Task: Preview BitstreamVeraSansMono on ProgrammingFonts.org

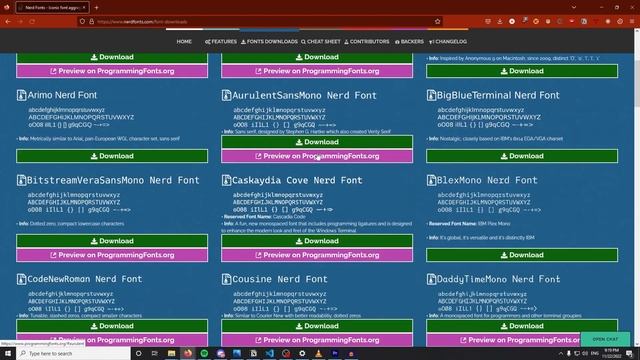Action: pyautogui.click(x=112, y=255)
